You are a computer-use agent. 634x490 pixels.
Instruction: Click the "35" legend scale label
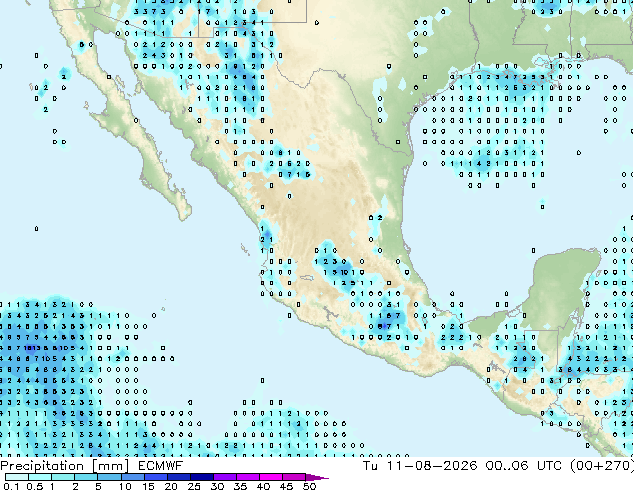(240, 486)
